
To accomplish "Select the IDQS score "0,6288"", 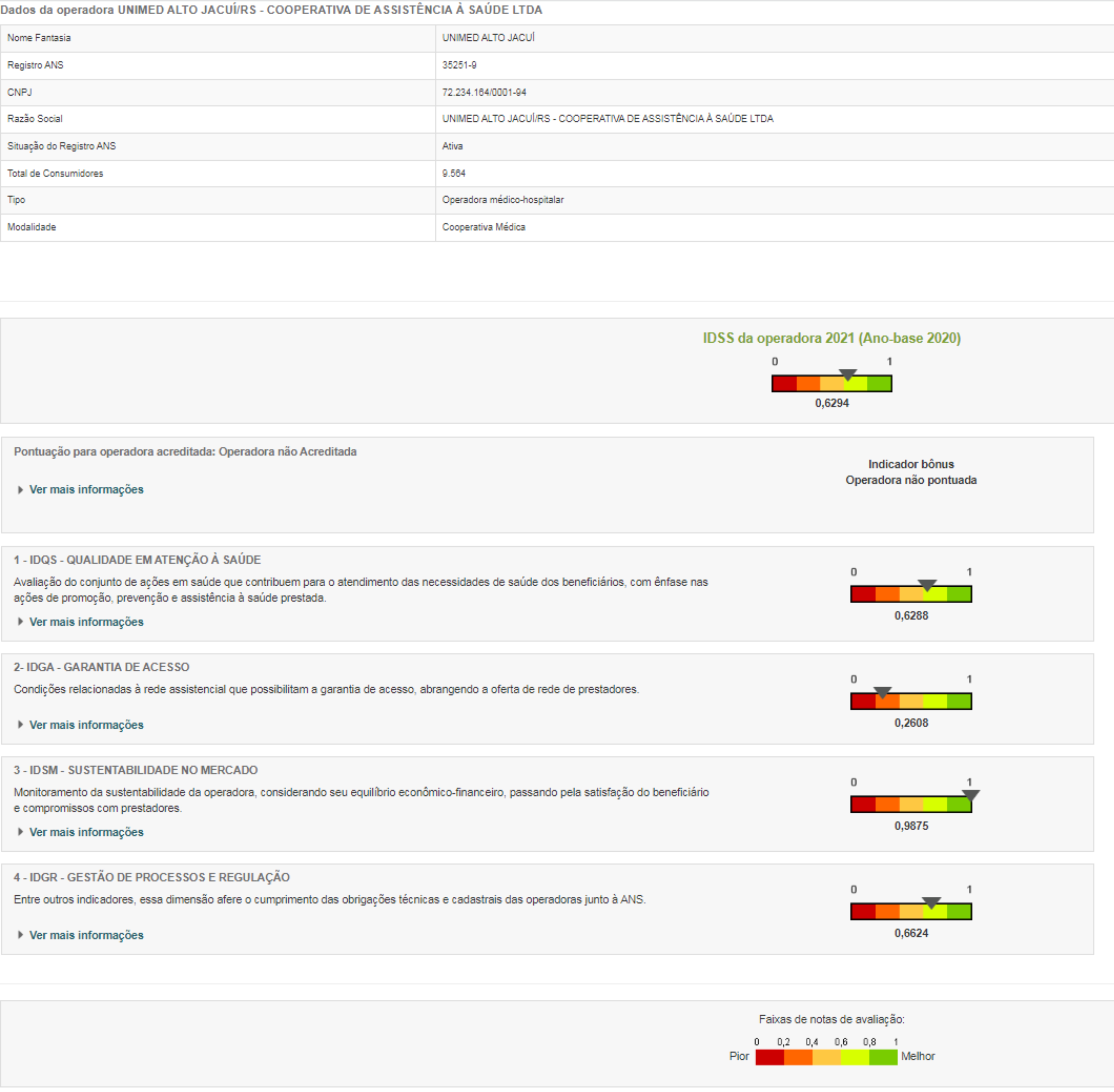I will [911, 616].
